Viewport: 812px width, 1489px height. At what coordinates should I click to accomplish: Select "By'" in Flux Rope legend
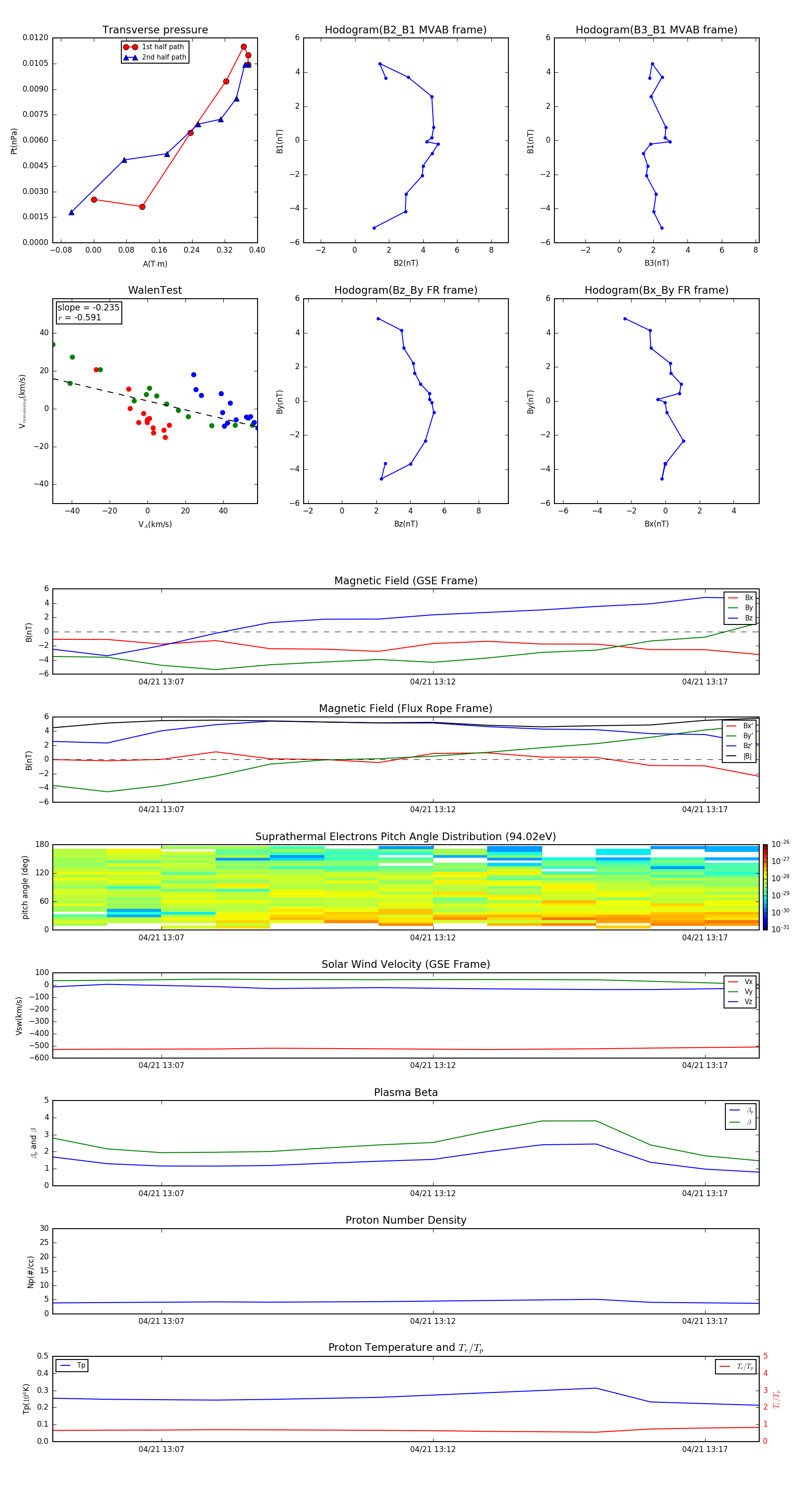(x=740, y=736)
